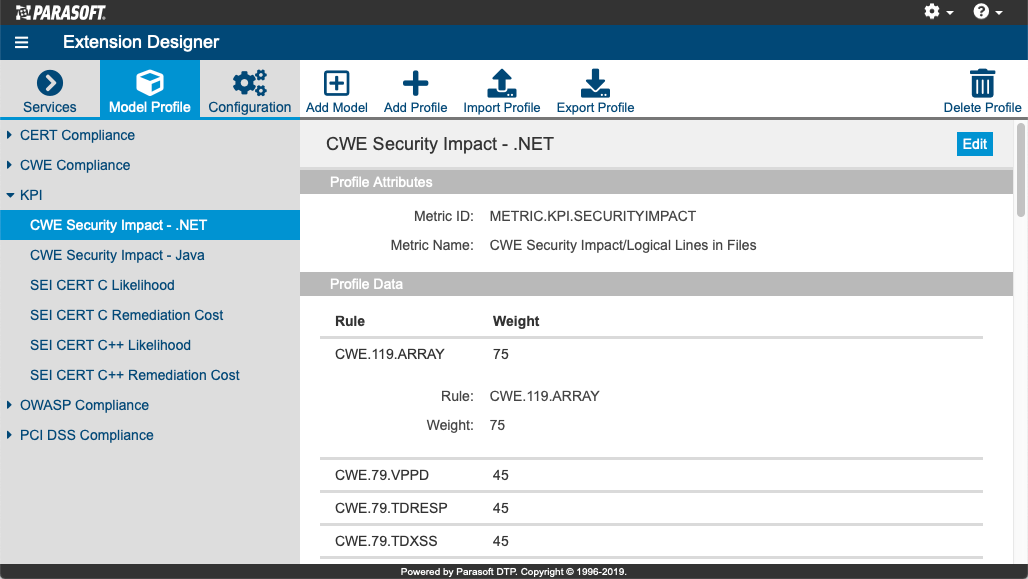Click the Edit button
This screenshot has width=1028, height=579.
point(974,144)
